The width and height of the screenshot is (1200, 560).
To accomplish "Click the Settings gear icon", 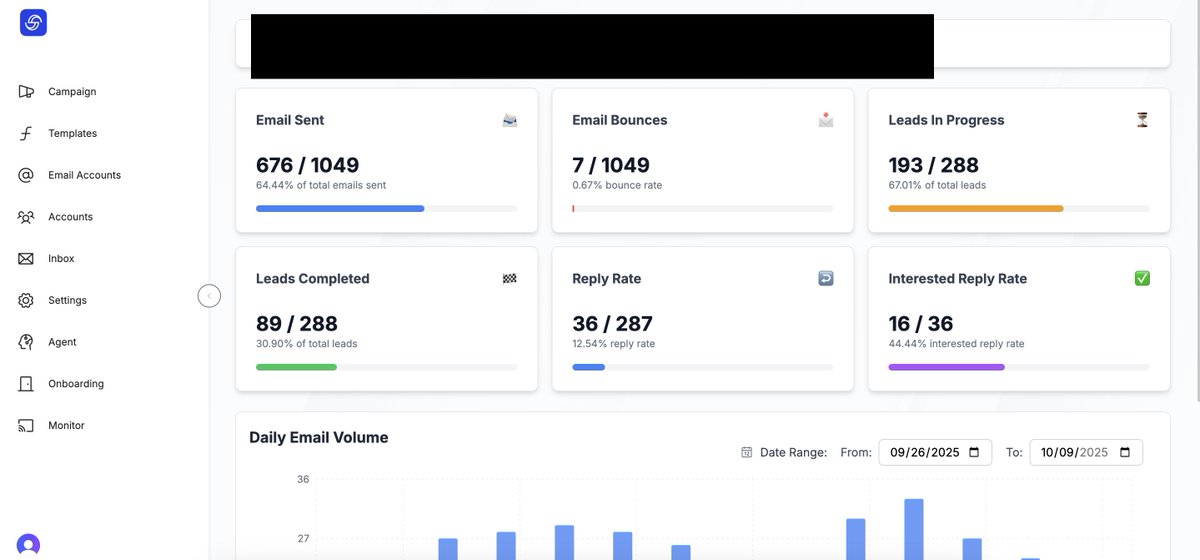I will pos(27,300).
